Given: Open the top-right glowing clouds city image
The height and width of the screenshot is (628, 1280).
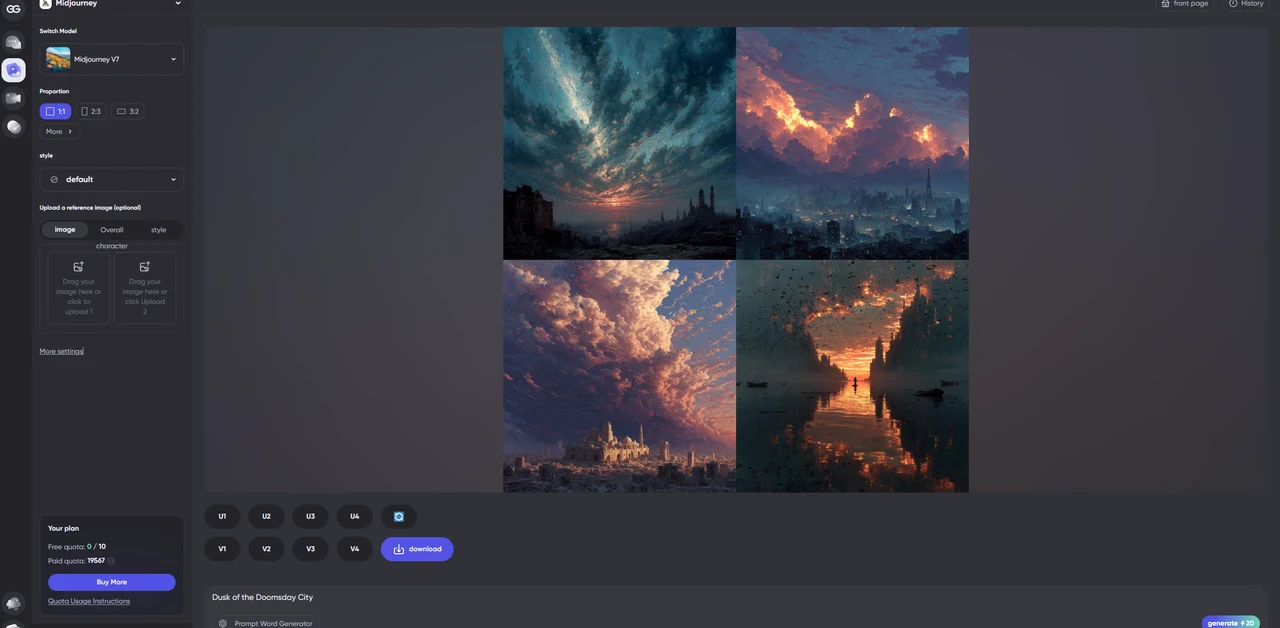Looking at the screenshot, I should 853,143.
